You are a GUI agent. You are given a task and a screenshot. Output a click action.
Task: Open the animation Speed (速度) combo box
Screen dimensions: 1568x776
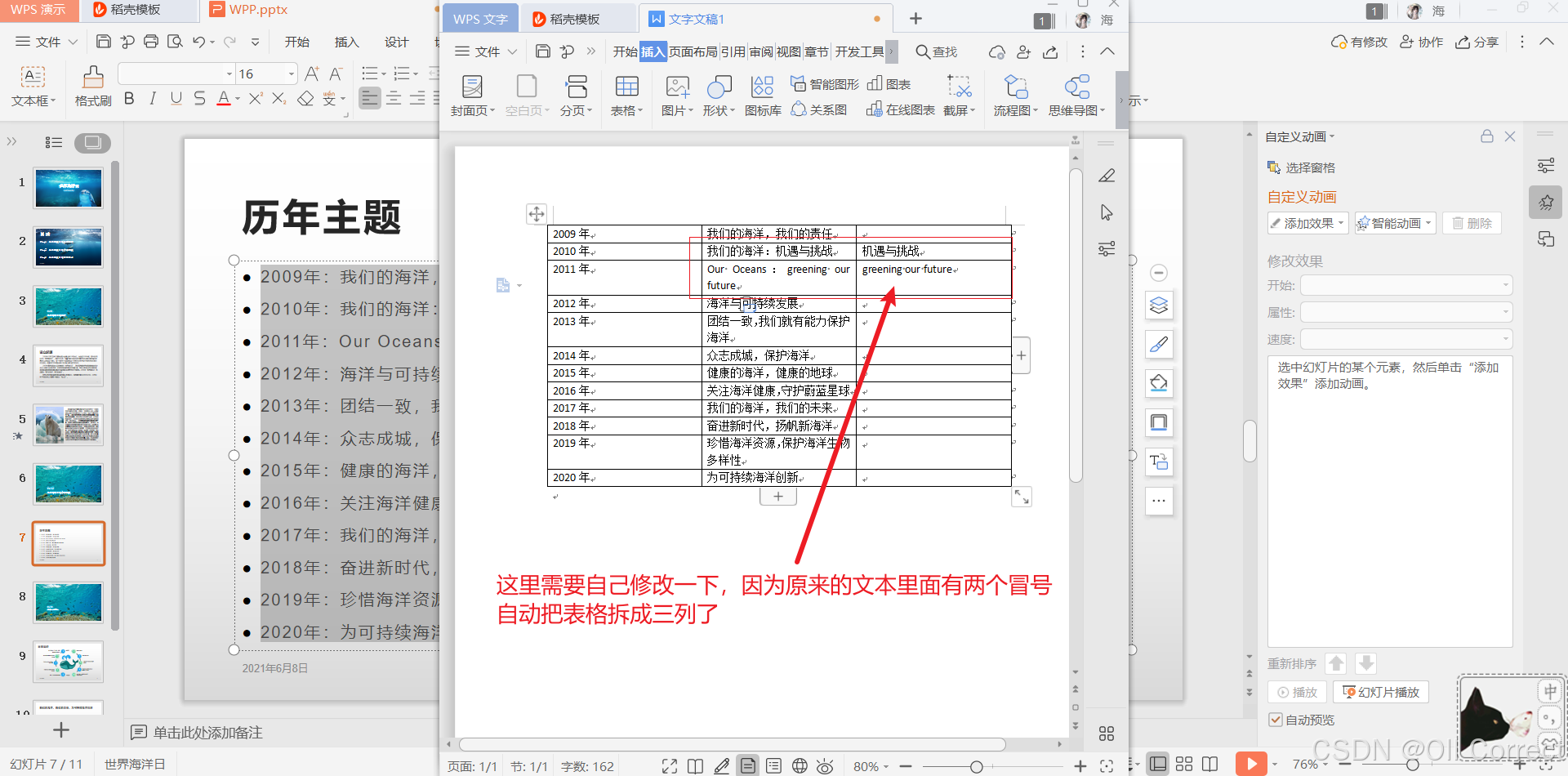[1406, 339]
